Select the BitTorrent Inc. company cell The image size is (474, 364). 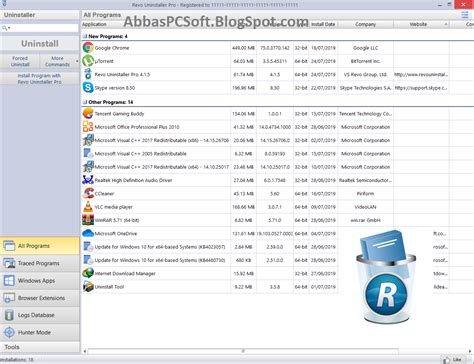coord(365,61)
